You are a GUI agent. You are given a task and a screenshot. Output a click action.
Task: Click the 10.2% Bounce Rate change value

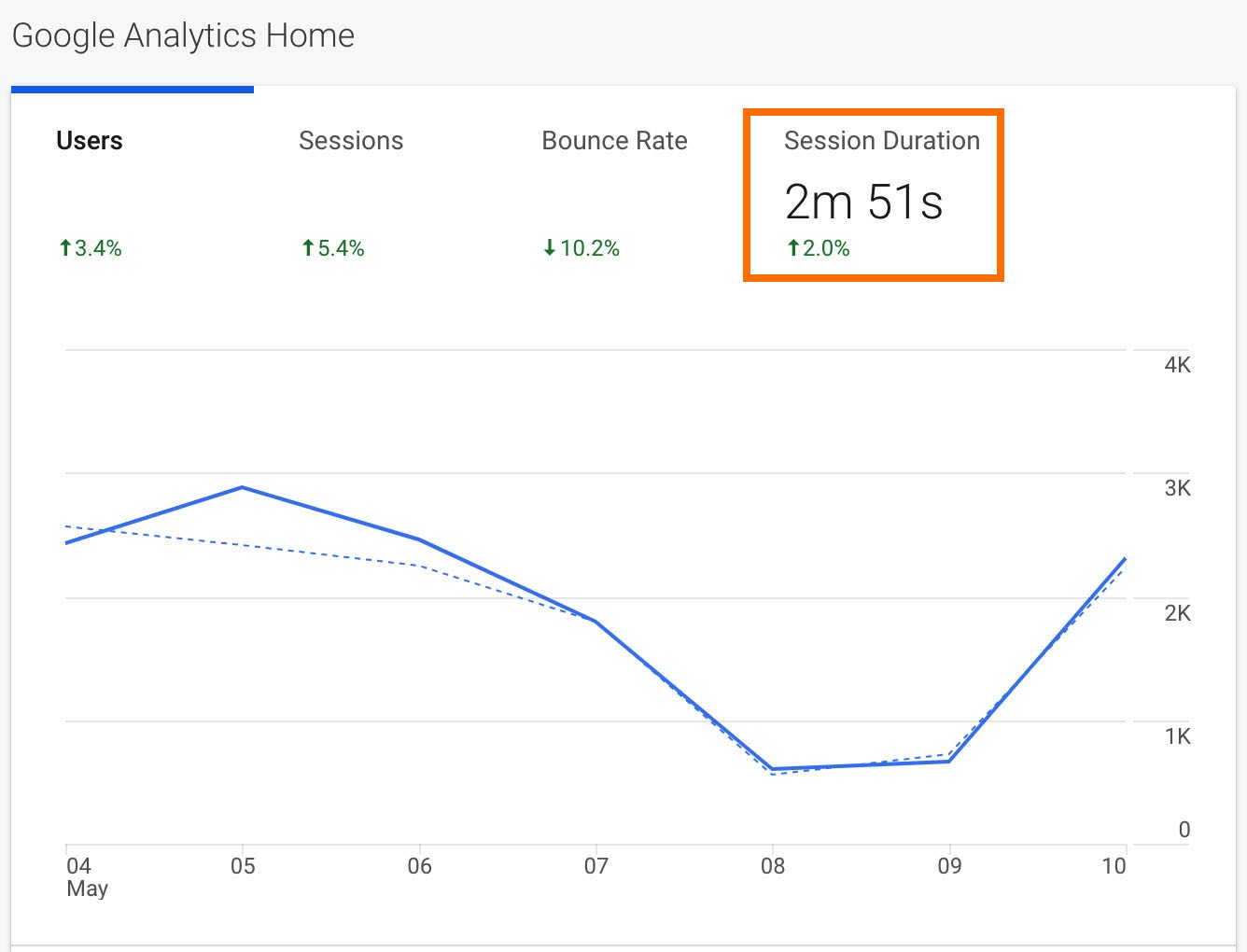point(581,248)
